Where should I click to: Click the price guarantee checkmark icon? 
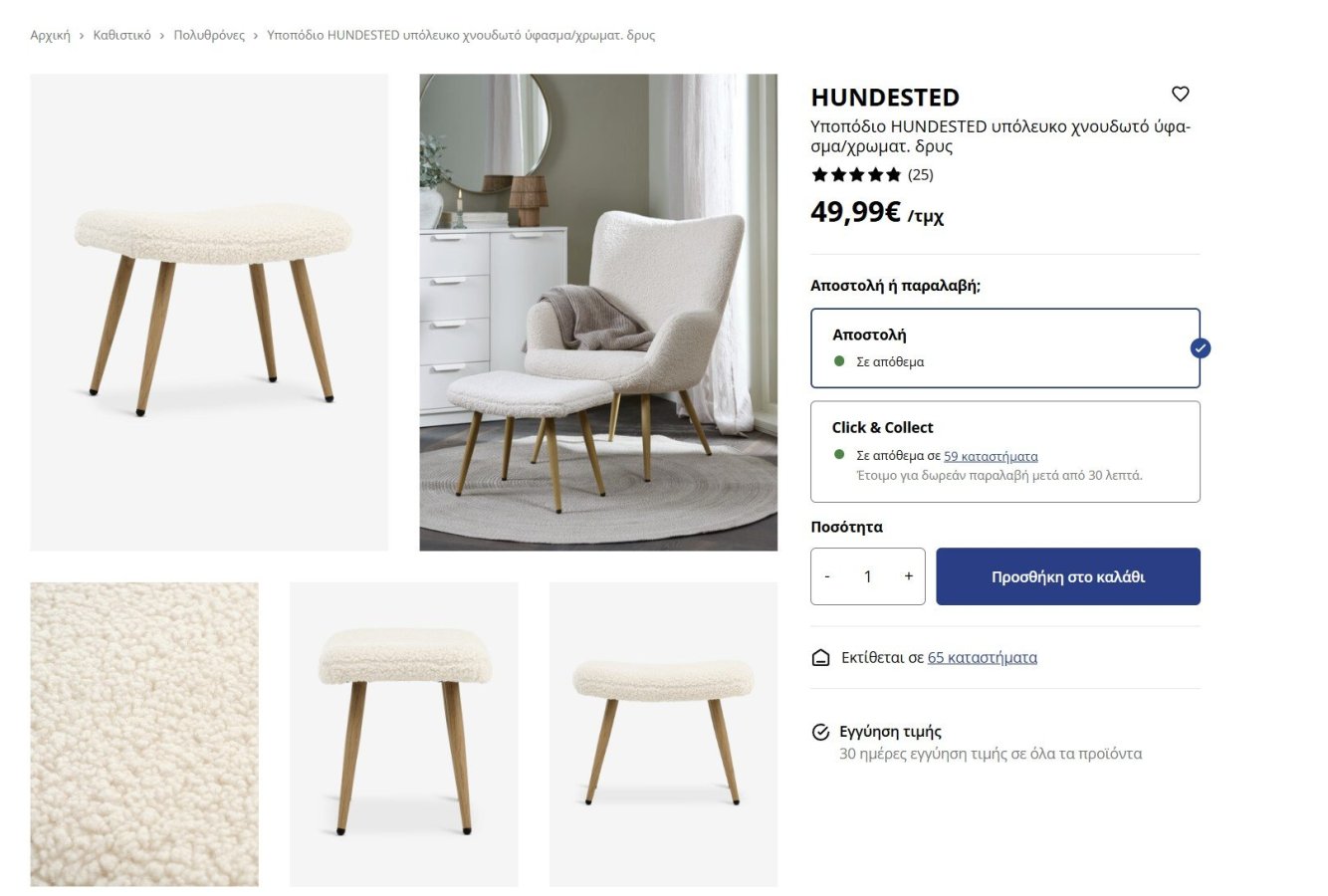(820, 733)
